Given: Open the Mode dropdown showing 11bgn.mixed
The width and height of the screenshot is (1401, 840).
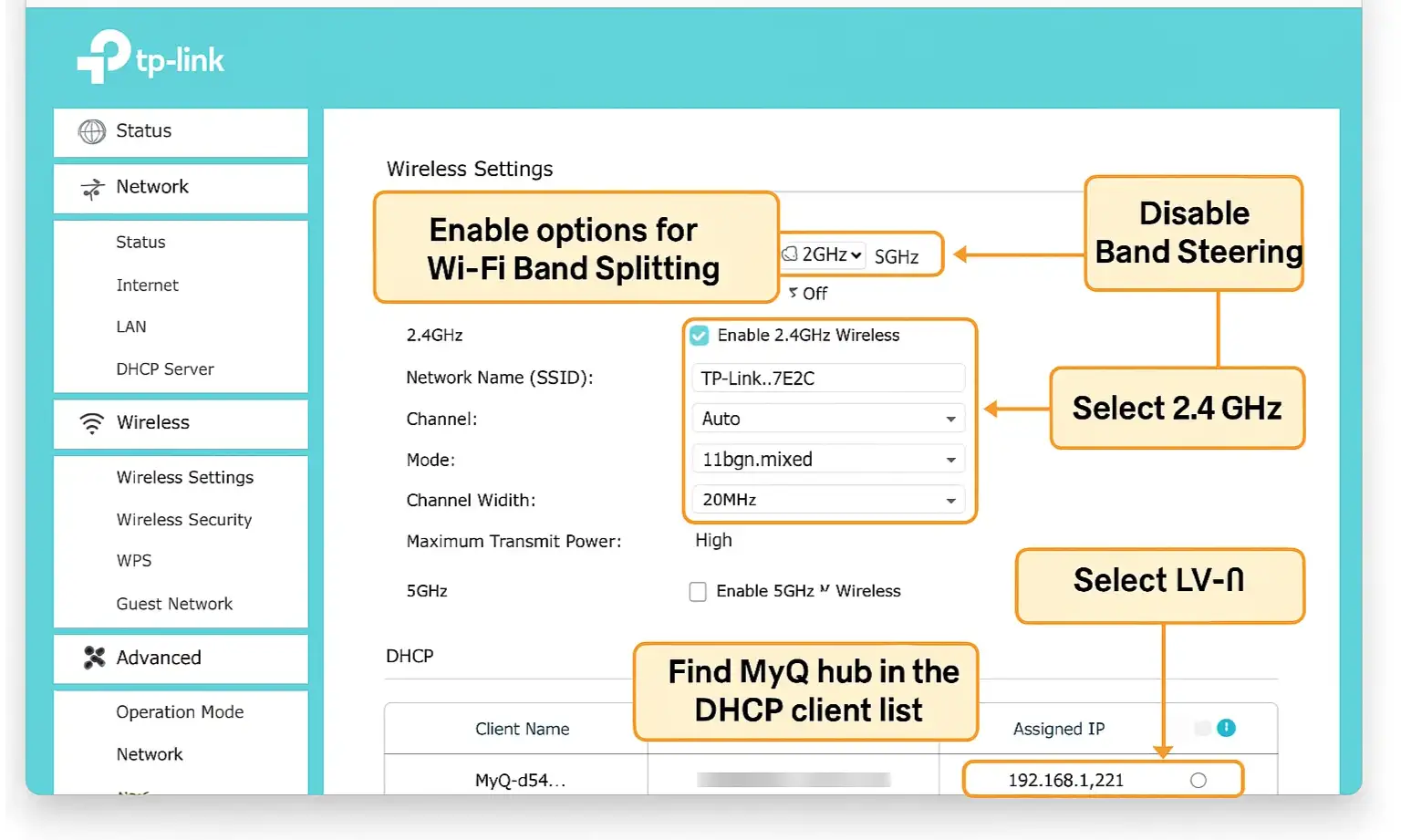Looking at the screenshot, I should (828, 459).
